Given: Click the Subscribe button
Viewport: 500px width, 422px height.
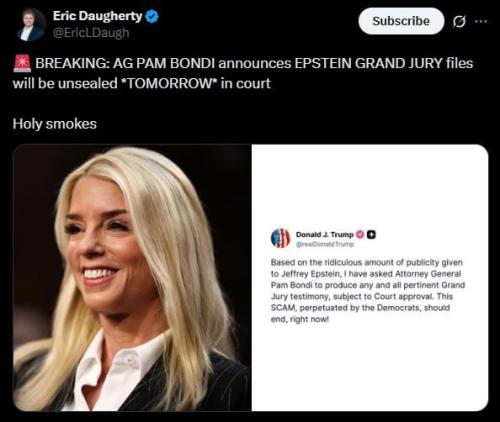Looking at the screenshot, I should coord(401,21).
